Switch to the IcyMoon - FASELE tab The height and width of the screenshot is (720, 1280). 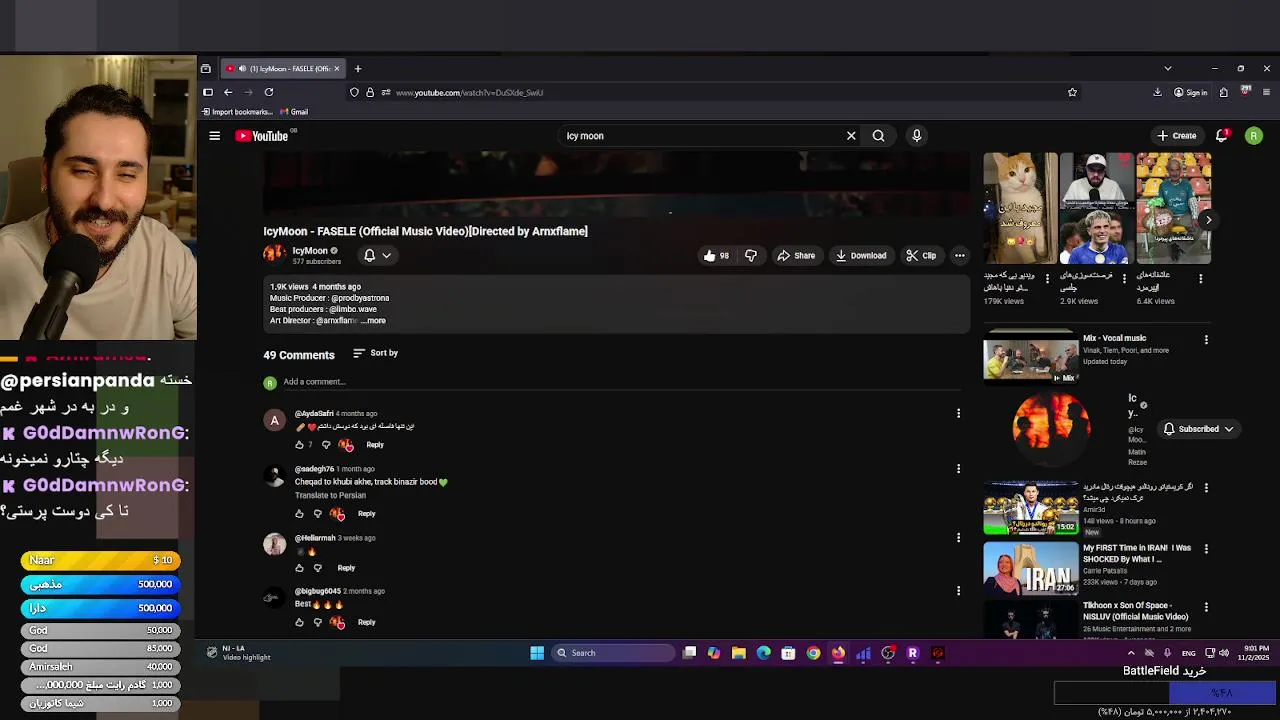click(284, 69)
